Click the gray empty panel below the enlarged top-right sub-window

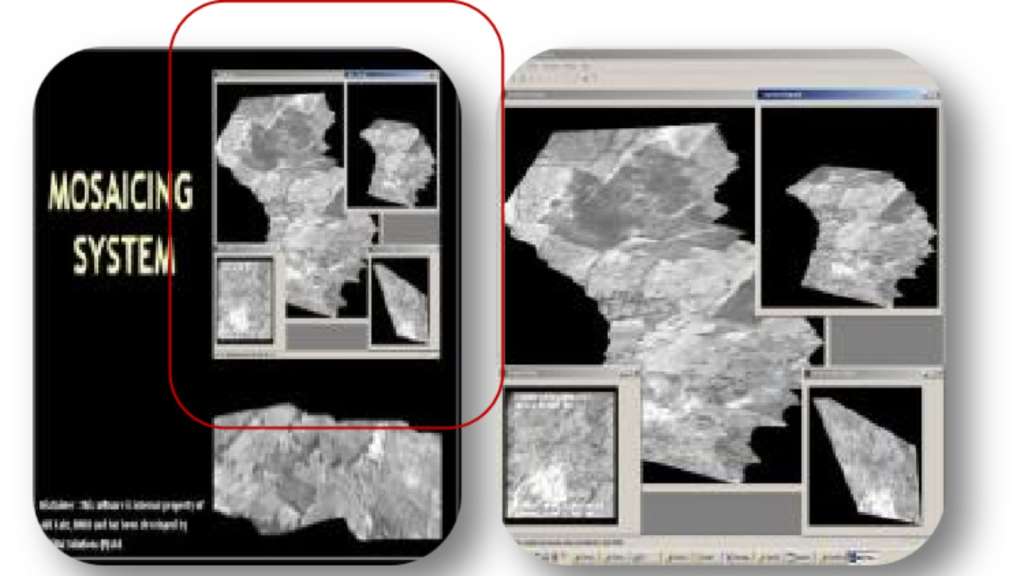click(x=884, y=340)
